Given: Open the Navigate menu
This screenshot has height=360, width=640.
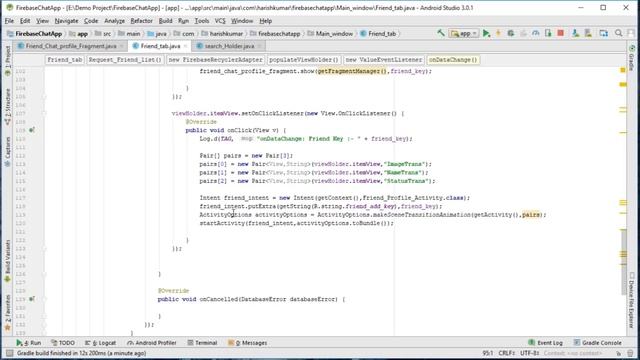Looking at the screenshot, I should 66,21.
